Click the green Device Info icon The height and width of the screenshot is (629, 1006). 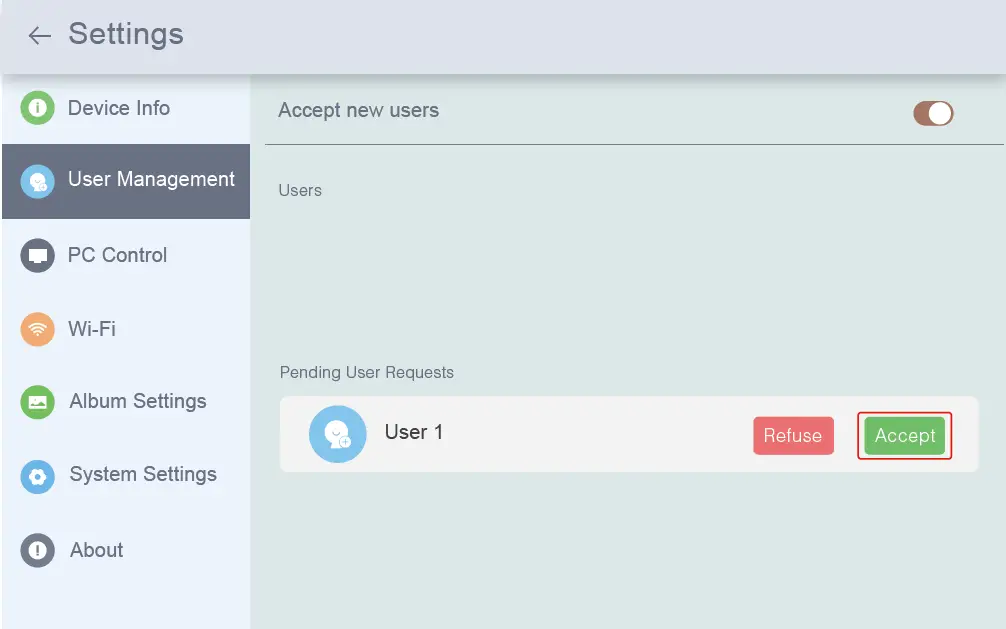pyautogui.click(x=37, y=108)
